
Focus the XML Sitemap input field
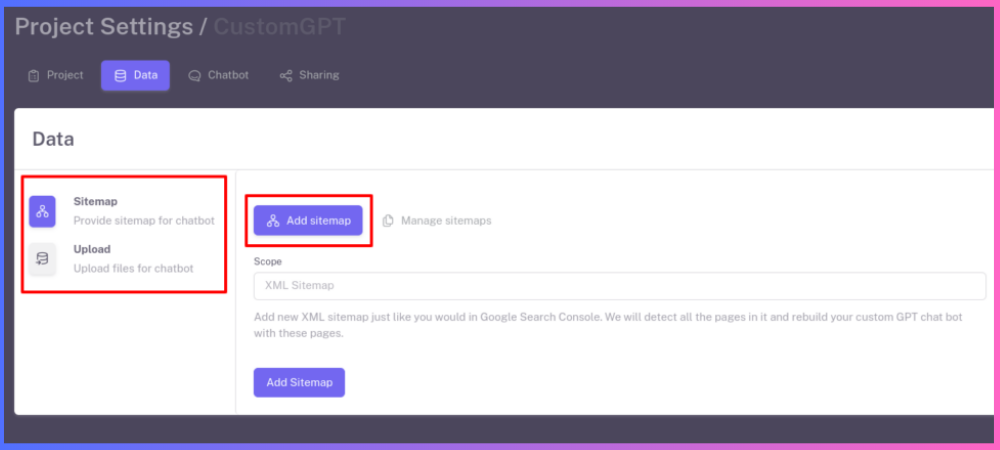point(620,286)
